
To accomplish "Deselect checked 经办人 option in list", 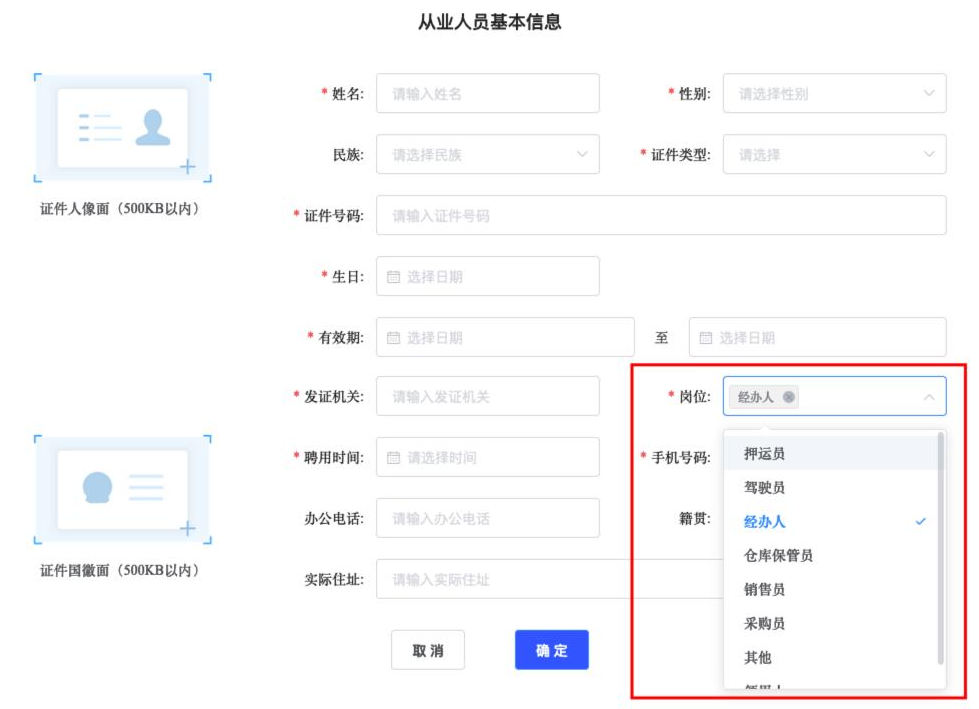I will 765,522.
